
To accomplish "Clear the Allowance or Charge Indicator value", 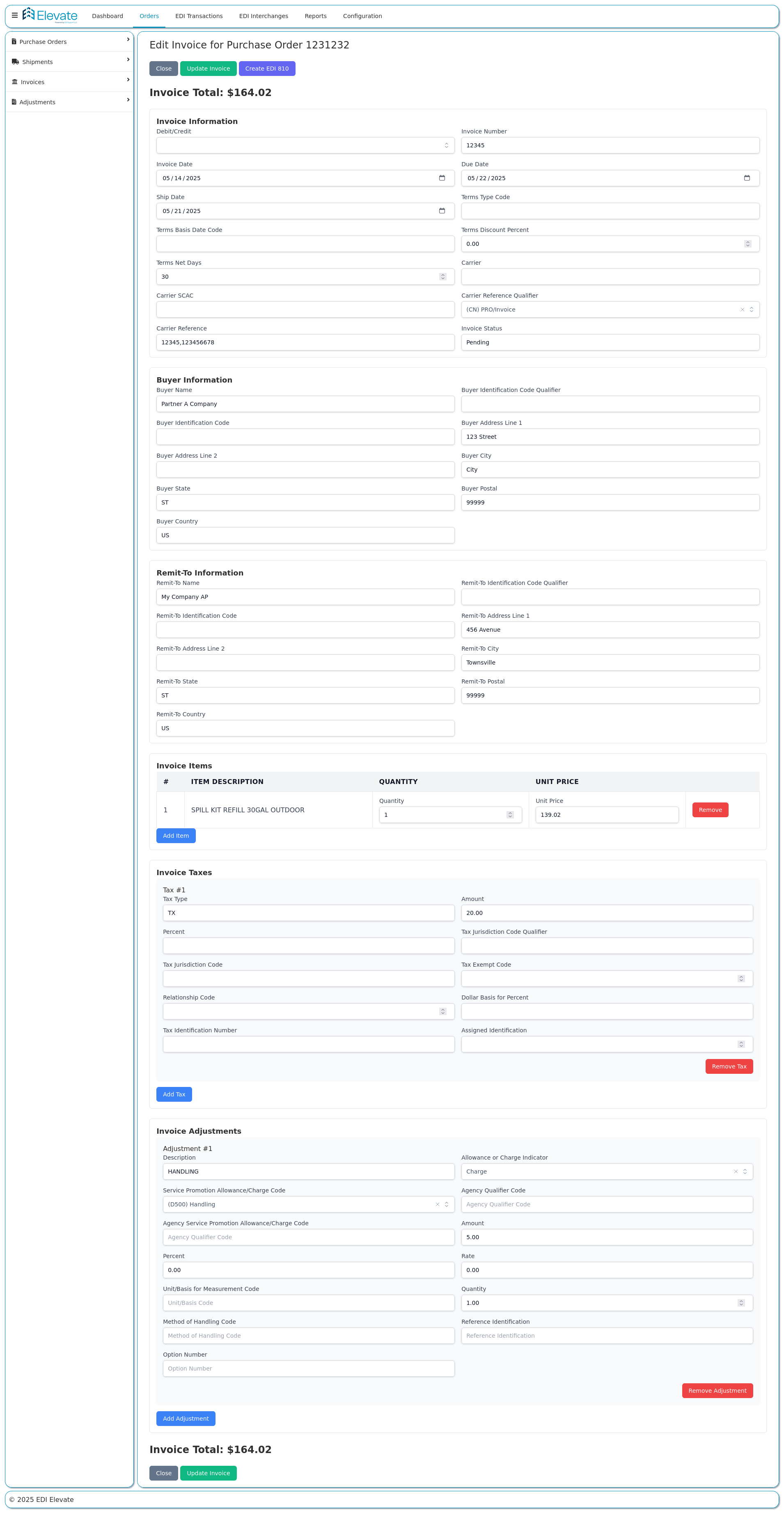I will pos(735,1172).
